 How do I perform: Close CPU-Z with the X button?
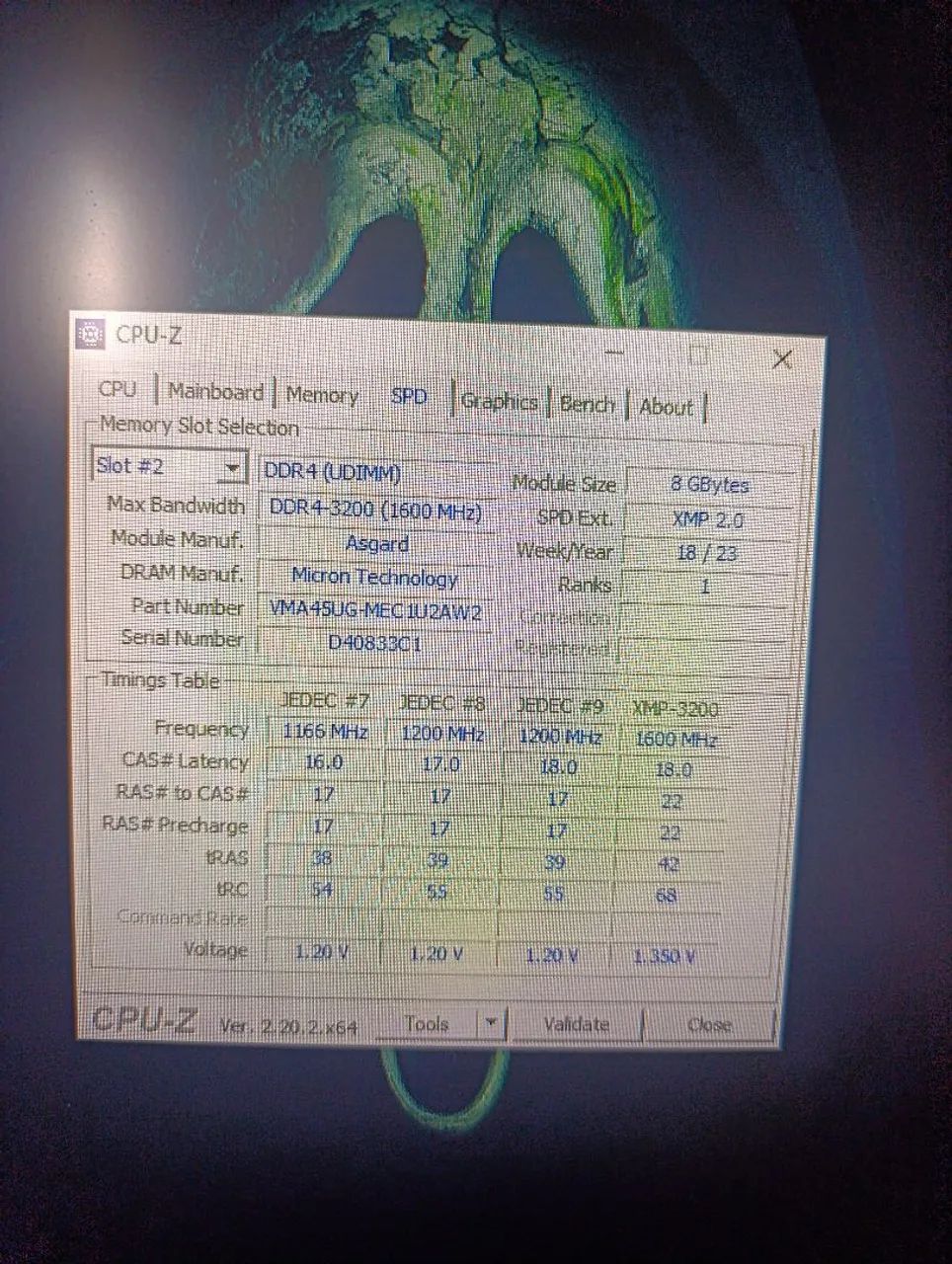(782, 358)
